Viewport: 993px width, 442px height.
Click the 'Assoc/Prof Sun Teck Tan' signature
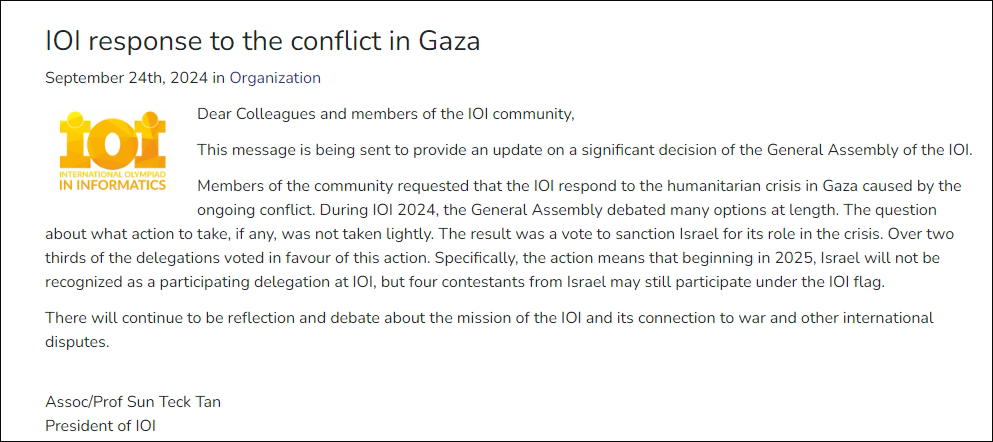(x=133, y=402)
